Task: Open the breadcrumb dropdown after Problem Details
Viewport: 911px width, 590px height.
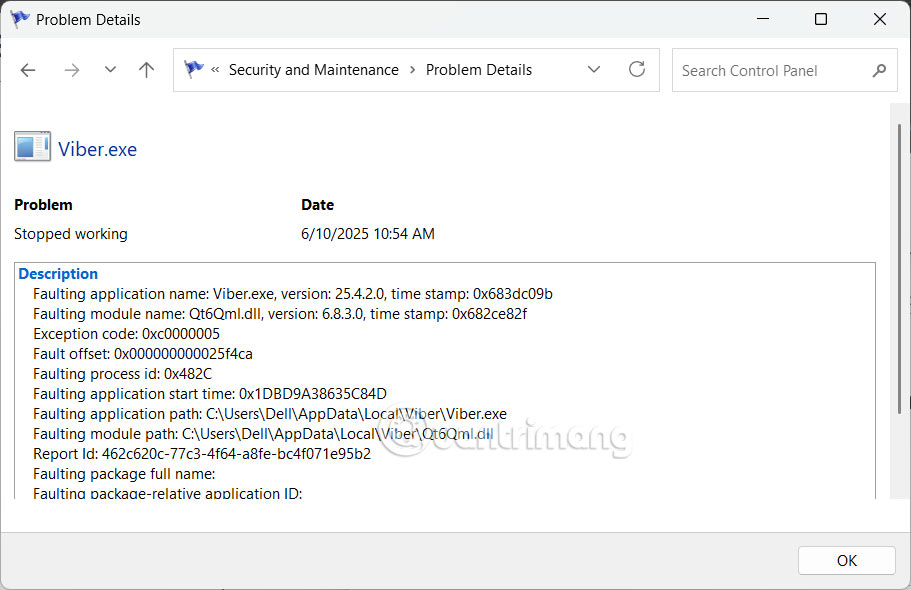Action: click(x=594, y=70)
